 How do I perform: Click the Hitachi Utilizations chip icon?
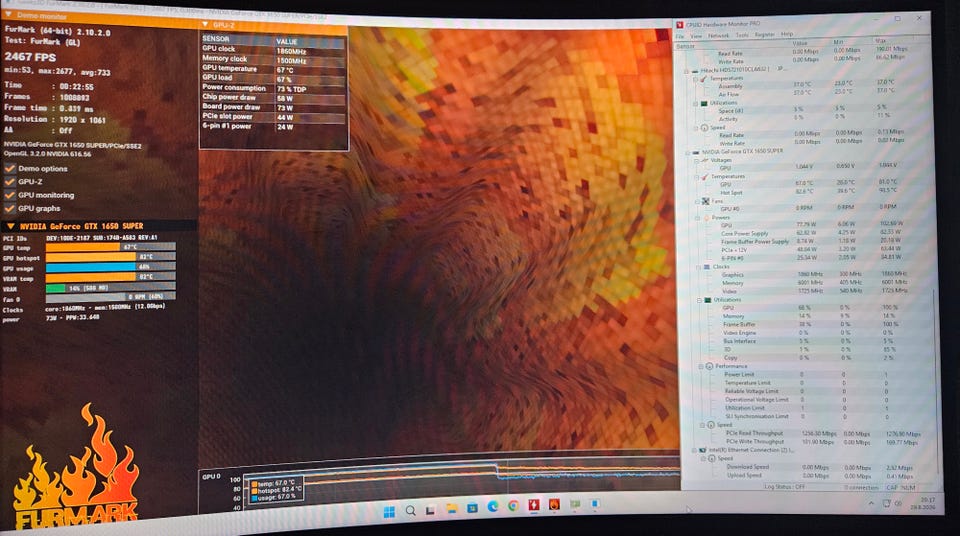pyautogui.click(x=704, y=103)
